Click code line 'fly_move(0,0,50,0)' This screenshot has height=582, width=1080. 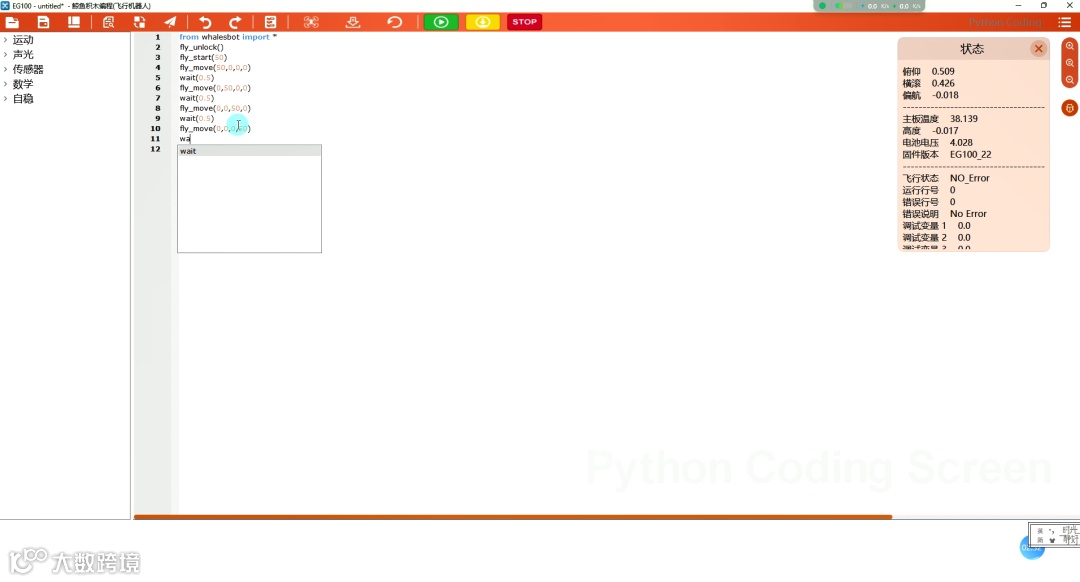(215, 108)
